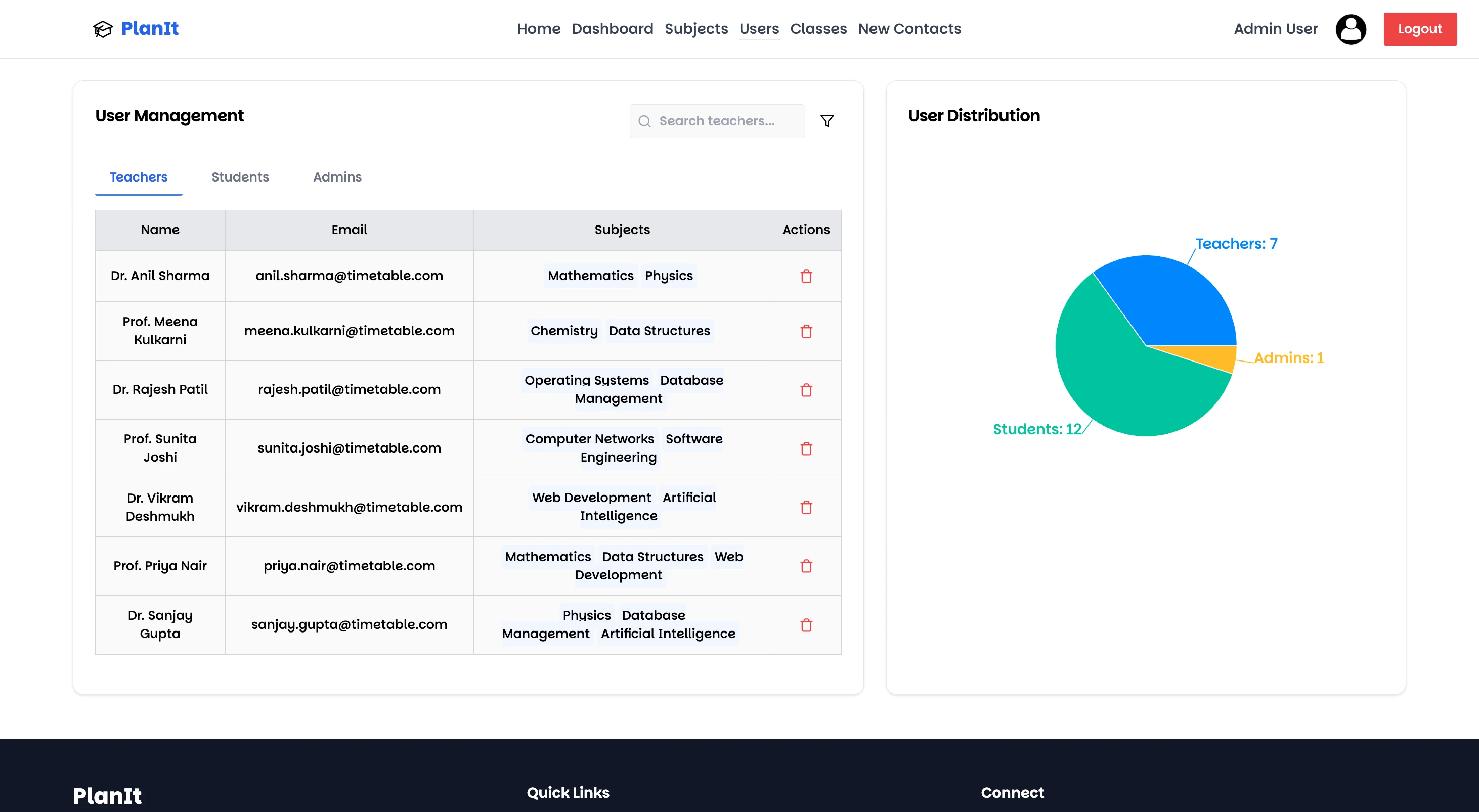Click the PlanIt brand link
This screenshot has height=812, width=1479.
pos(149,29)
